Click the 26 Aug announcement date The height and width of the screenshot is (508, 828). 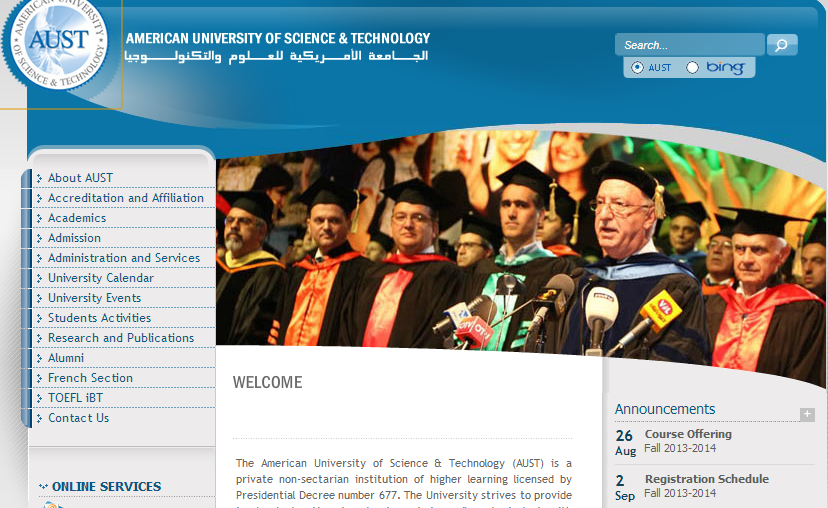(x=625, y=443)
